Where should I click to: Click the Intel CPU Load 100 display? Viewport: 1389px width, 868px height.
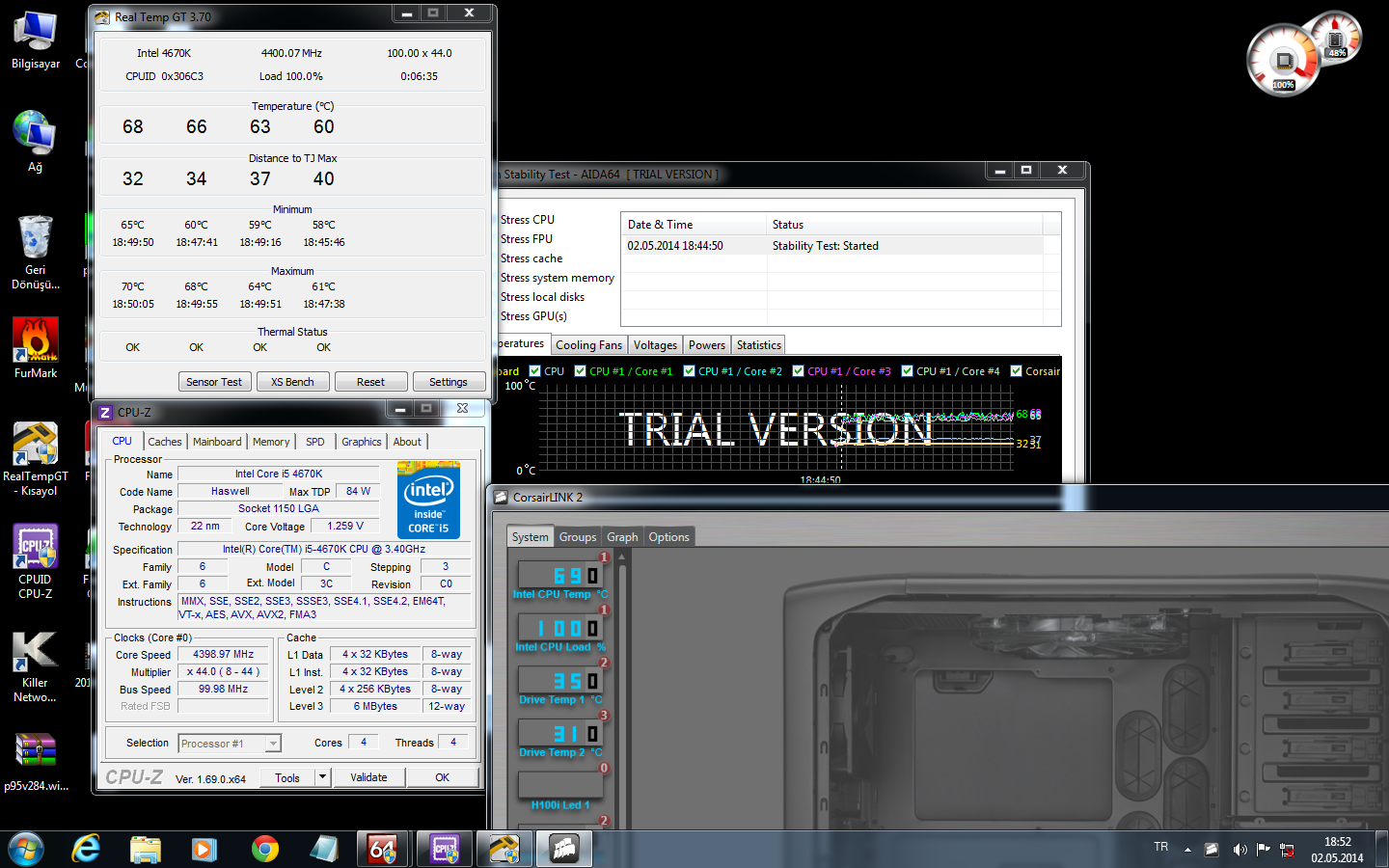click(x=560, y=629)
